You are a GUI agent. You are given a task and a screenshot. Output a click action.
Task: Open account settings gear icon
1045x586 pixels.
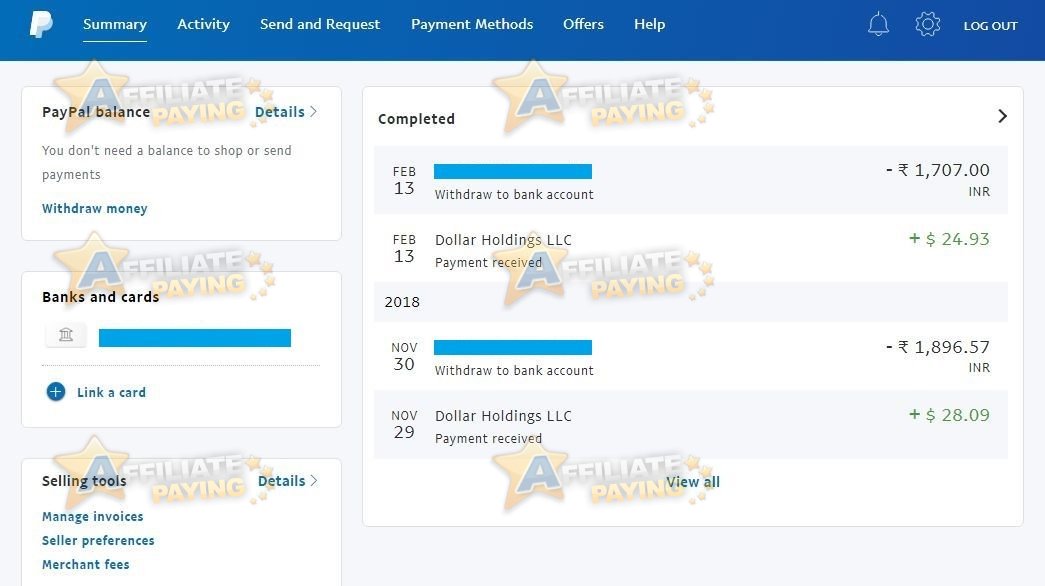pos(928,25)
